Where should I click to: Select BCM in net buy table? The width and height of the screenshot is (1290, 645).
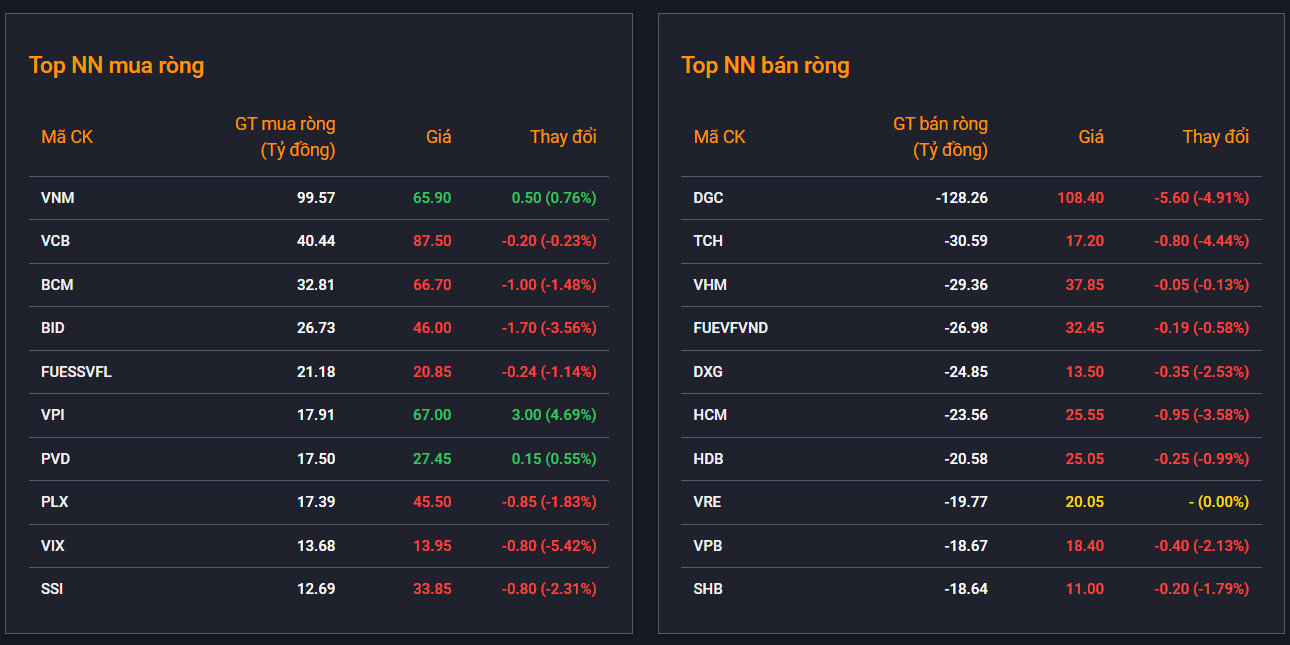(x=57, y=285)
